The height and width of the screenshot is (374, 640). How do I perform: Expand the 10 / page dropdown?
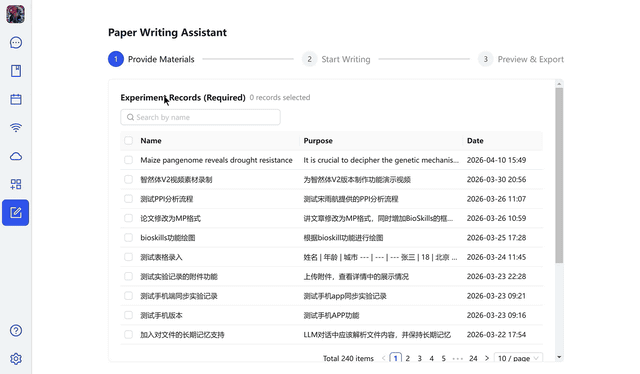tap(518, 358)
